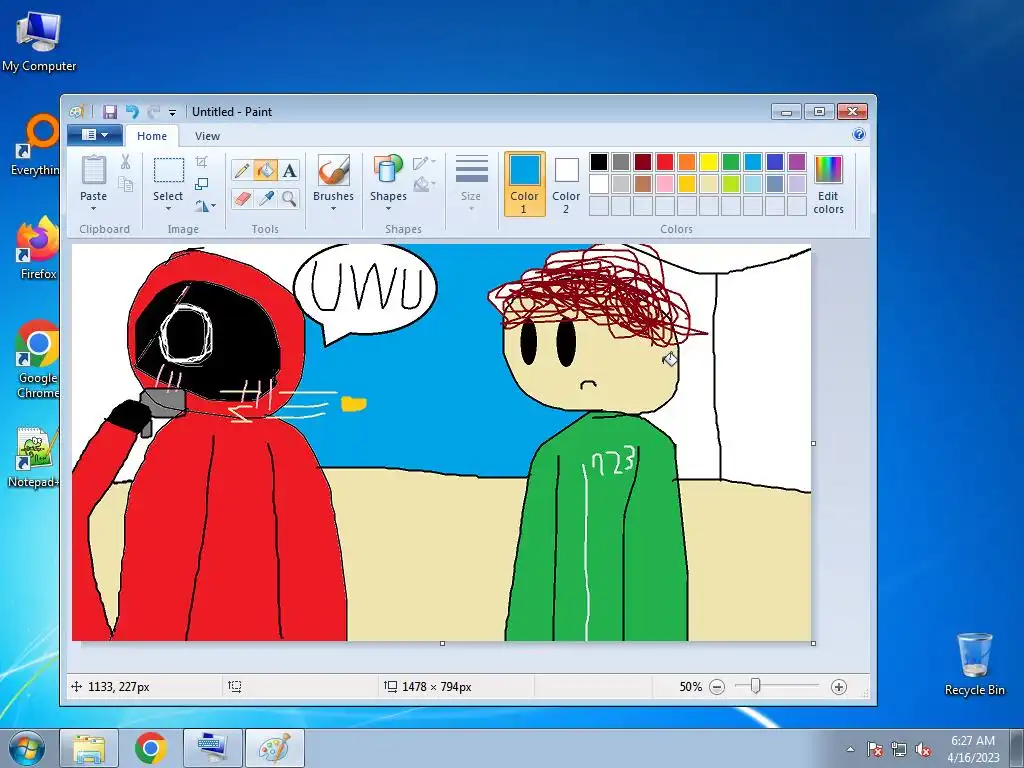
Task: Open the Windows Start menu
Action: click(27, 748)
